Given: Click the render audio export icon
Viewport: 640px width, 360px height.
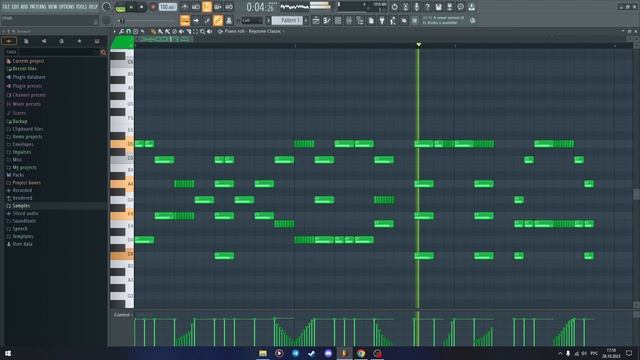Looking at the screenshot, I should click(449, 7).
